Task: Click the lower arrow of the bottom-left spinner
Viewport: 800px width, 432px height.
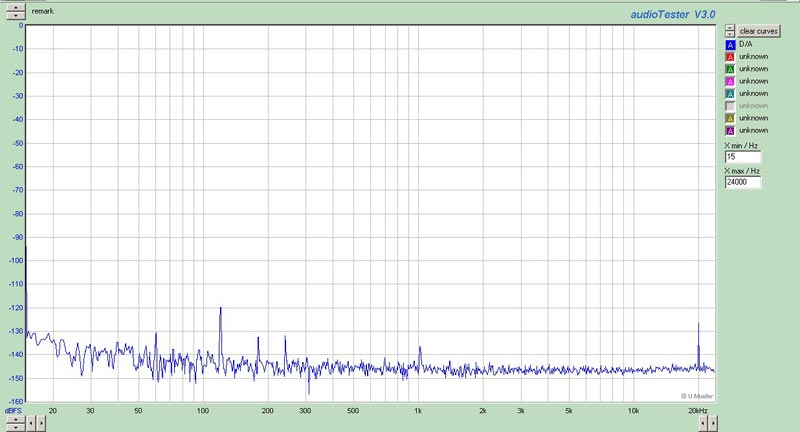Action: (x=16, y=427)
